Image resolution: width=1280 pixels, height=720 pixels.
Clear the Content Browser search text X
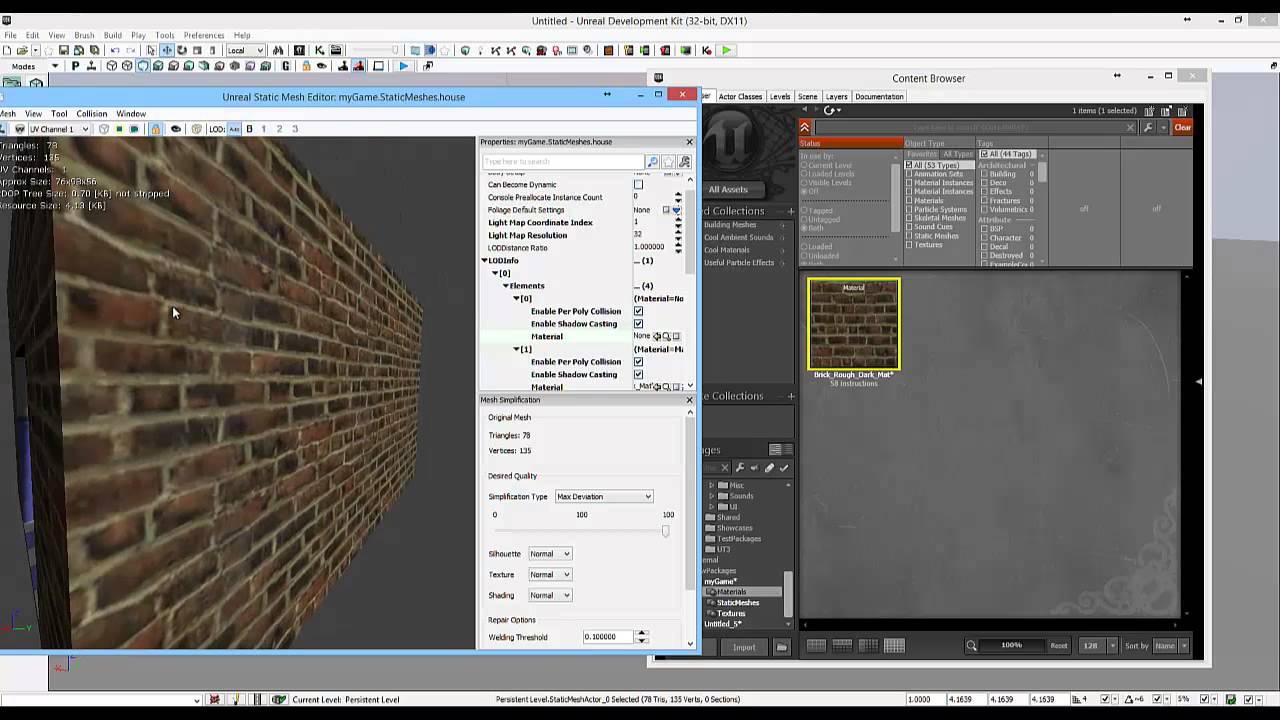(1131, 127)
